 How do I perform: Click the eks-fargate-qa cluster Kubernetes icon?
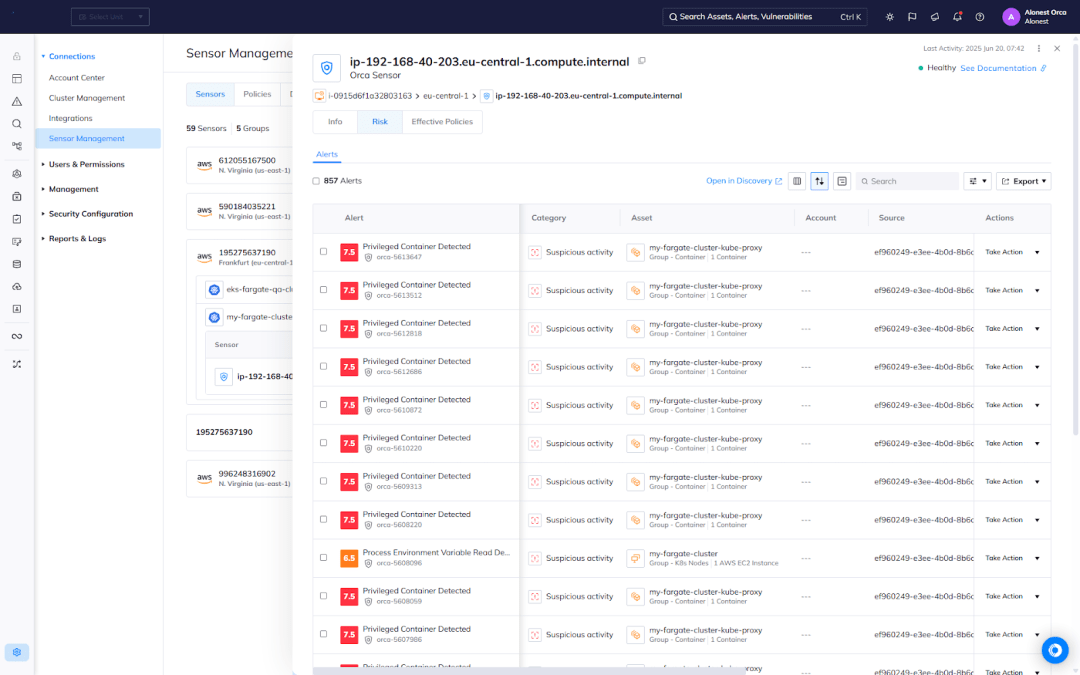(x=214, y=290)
